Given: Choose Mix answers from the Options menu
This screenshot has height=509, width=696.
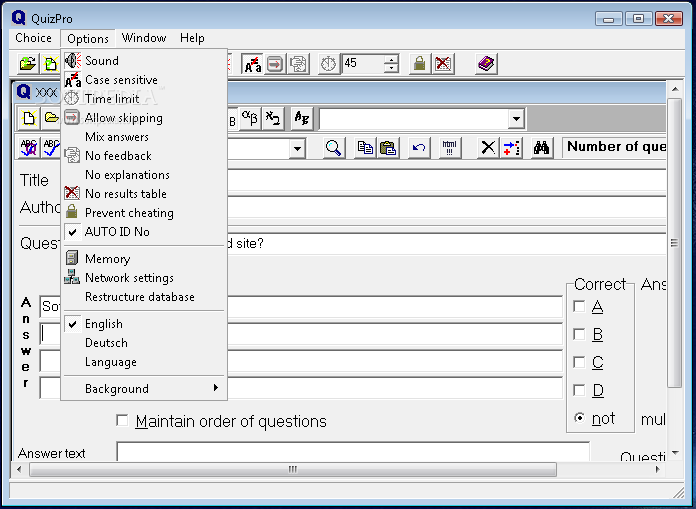Looking at the screenshot, I should pyautogui.click(x=144, y=137).
